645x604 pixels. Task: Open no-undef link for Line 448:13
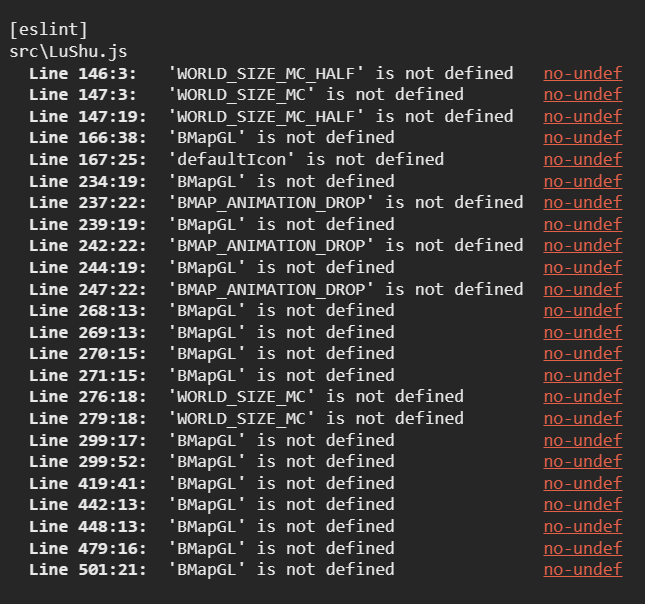click(583, 527)
